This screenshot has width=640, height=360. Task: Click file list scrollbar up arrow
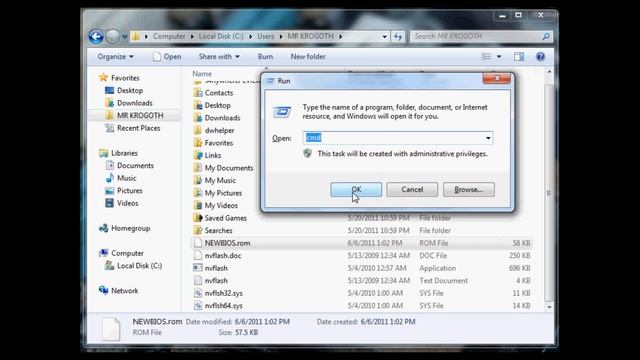click(549, 72)
